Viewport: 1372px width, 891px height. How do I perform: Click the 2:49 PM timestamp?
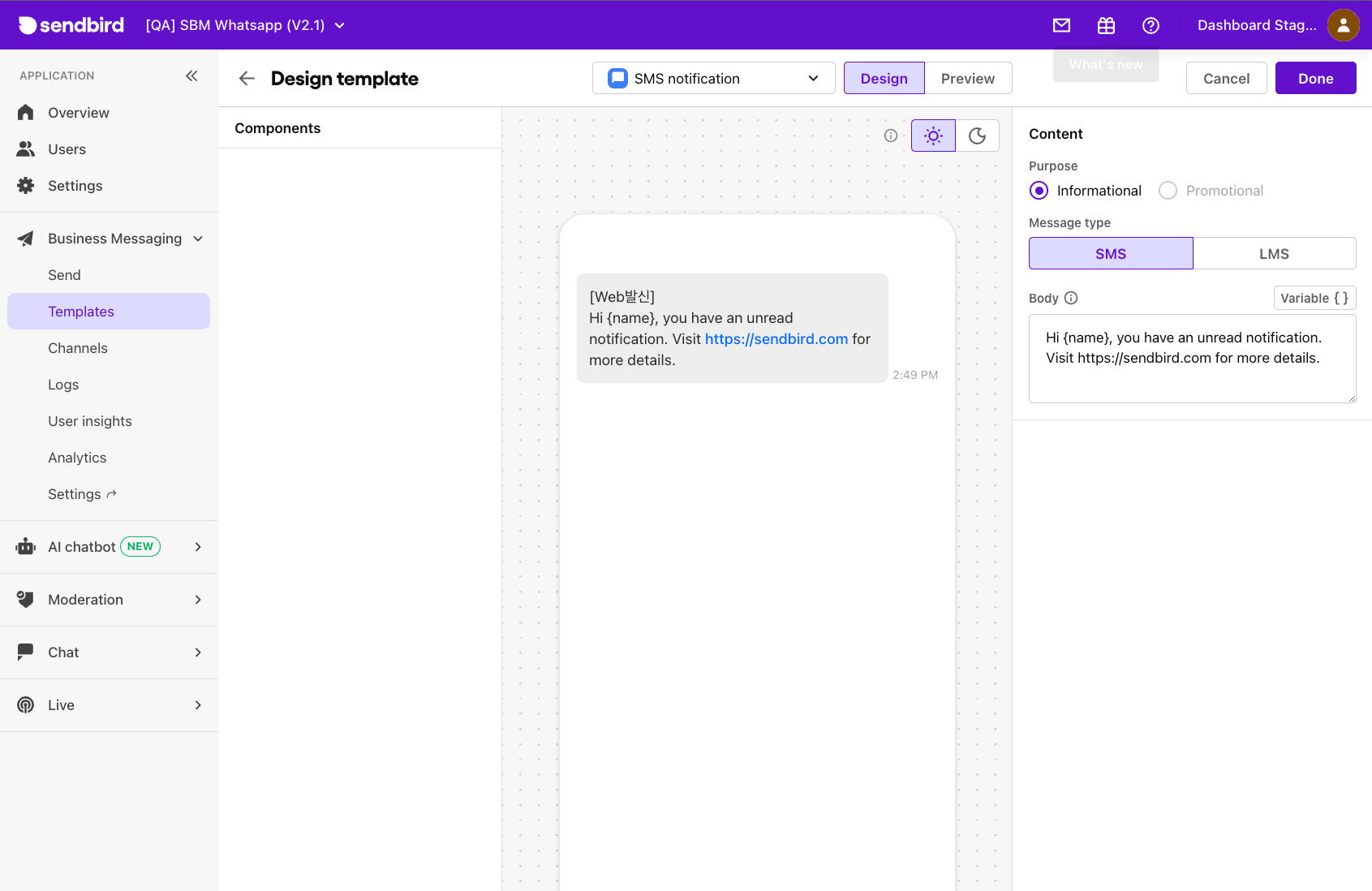click(915, 375)
